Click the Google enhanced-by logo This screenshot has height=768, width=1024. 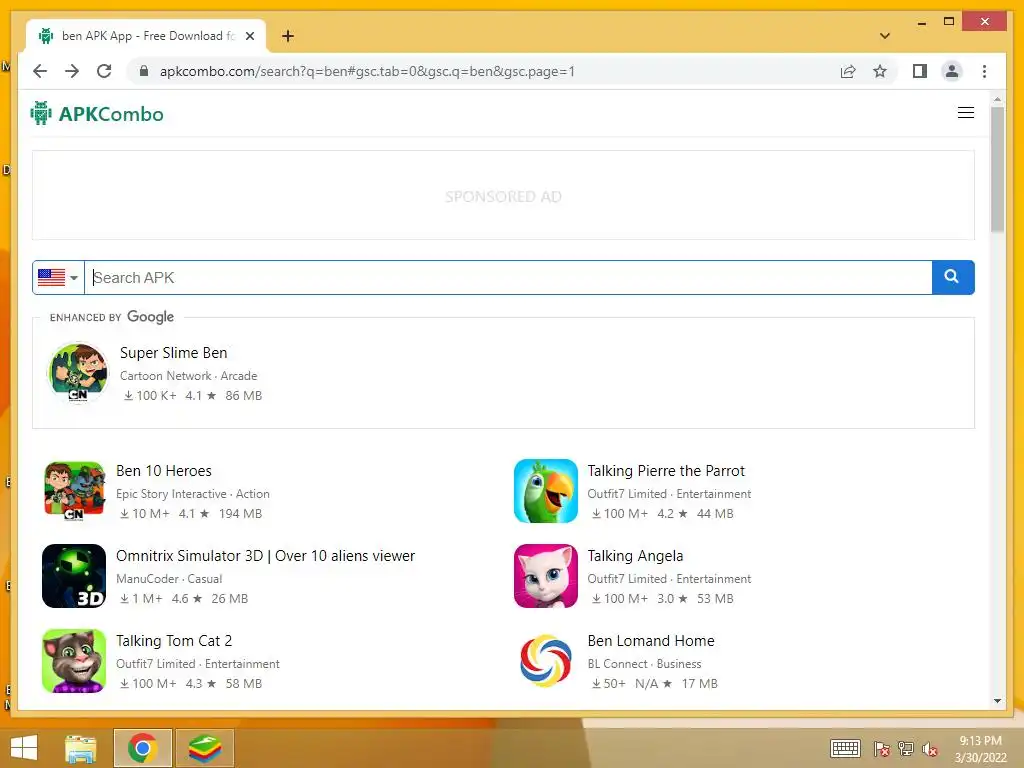[x=150, y=317]
